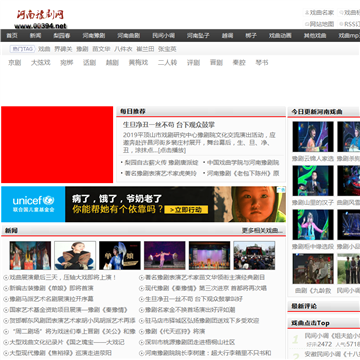Viewport: 360px width, 360px height.
Task: Click the large red banner image
Action: coord(57,145)
